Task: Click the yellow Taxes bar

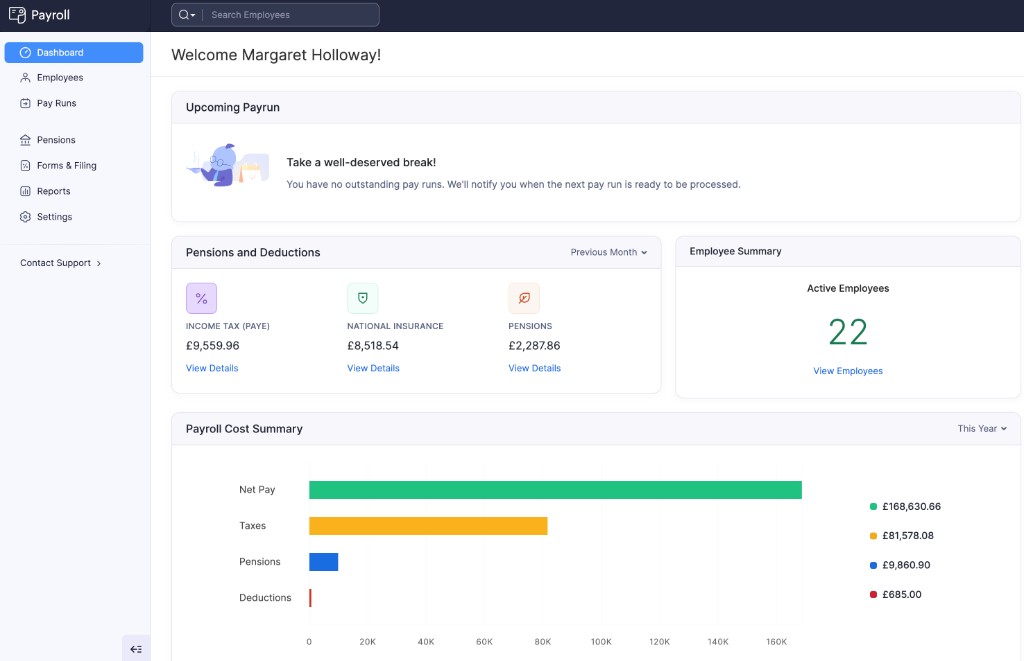Action: pos(428,526)
